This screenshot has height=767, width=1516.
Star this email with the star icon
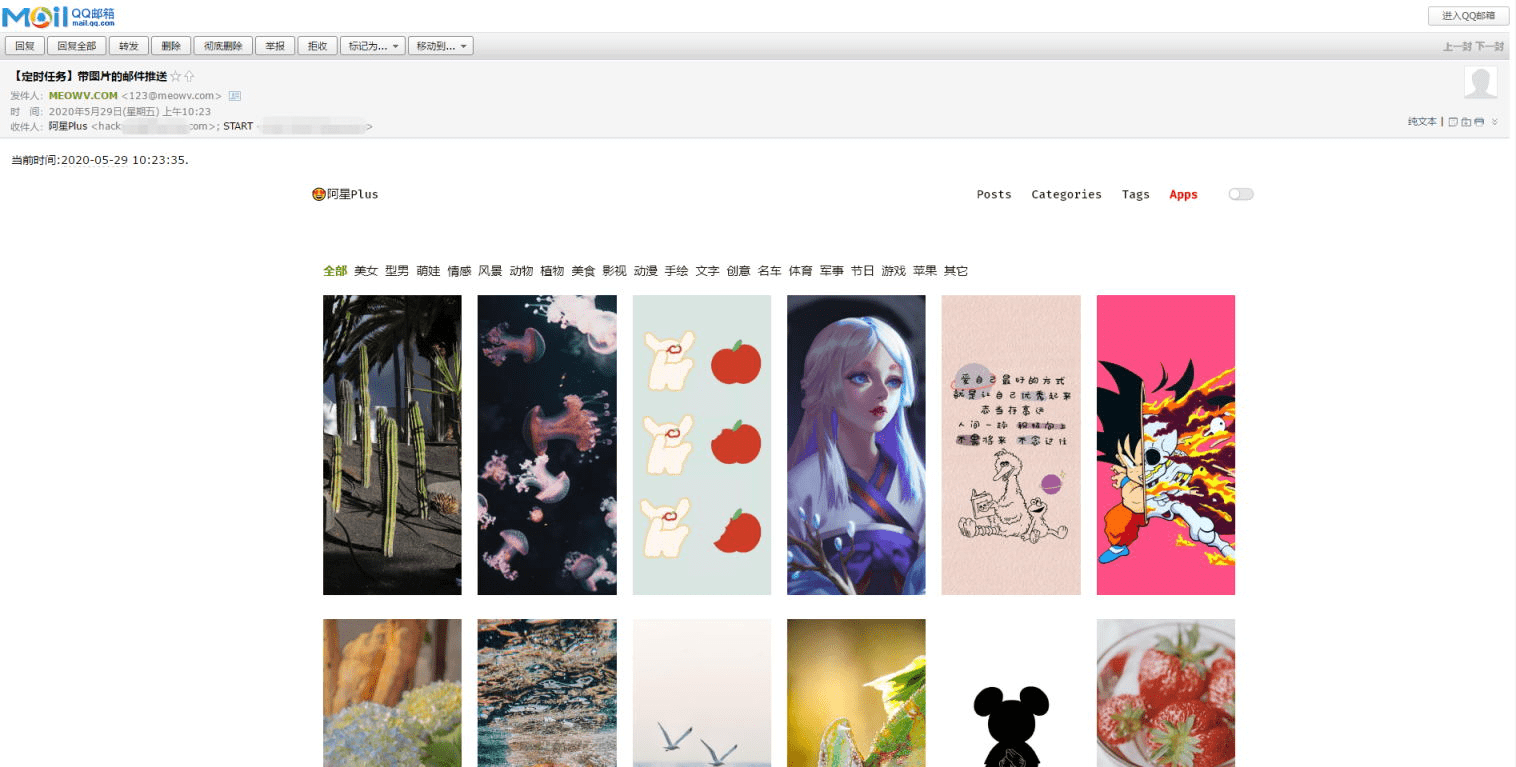[x=176, y=77]
